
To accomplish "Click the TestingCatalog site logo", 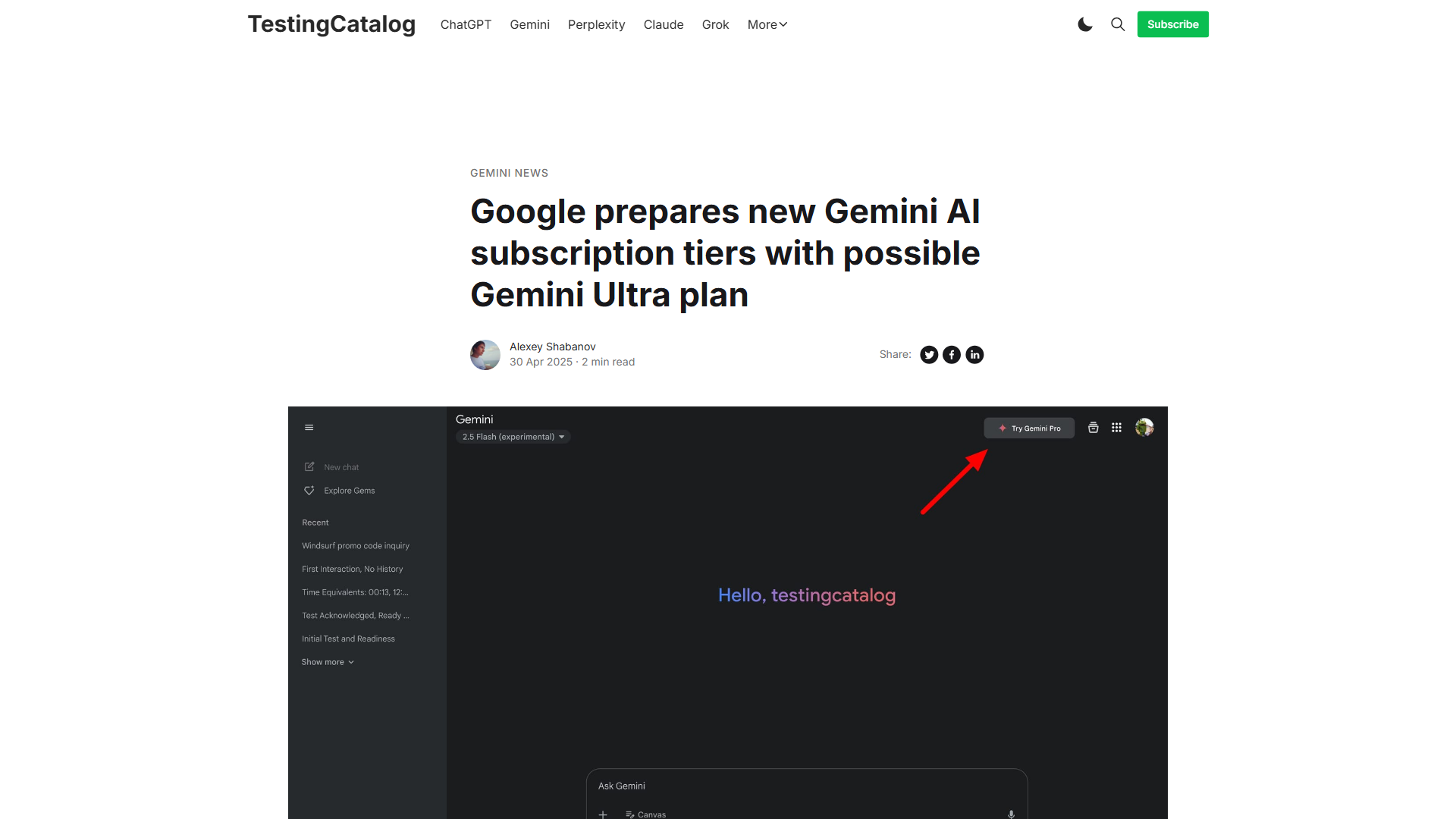I will click(331, 24).
